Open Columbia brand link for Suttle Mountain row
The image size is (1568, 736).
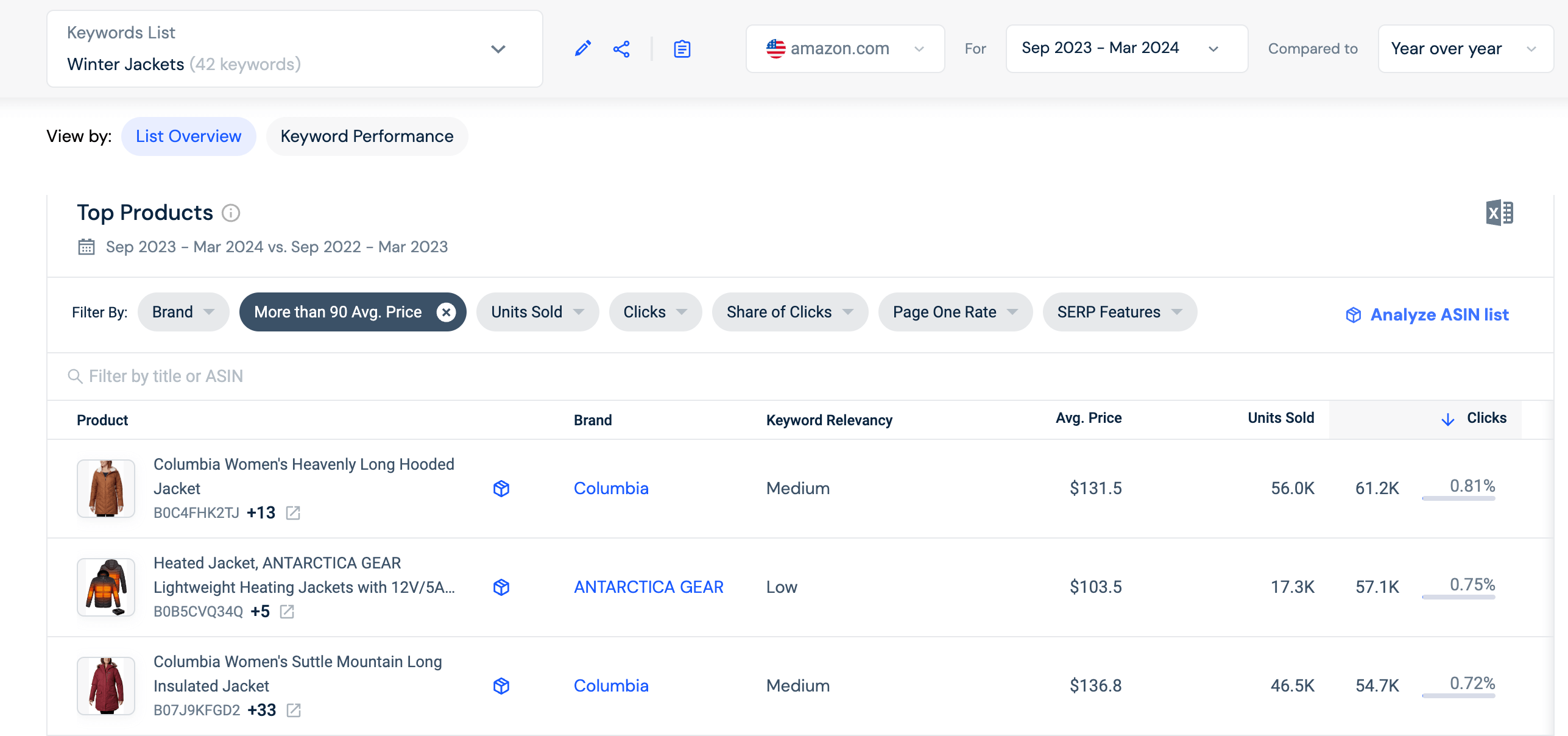pyautogui.click(x=611, y=686)
